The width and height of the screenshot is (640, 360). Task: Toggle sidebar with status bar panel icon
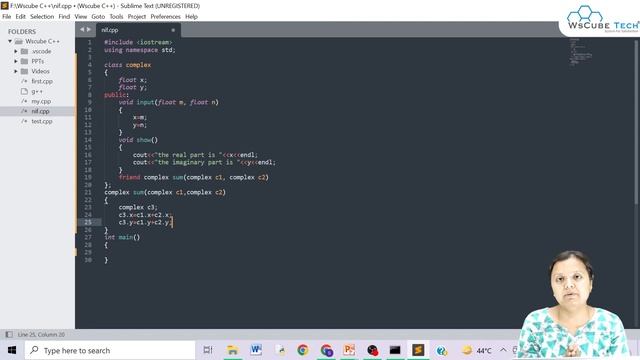point(9,335)
